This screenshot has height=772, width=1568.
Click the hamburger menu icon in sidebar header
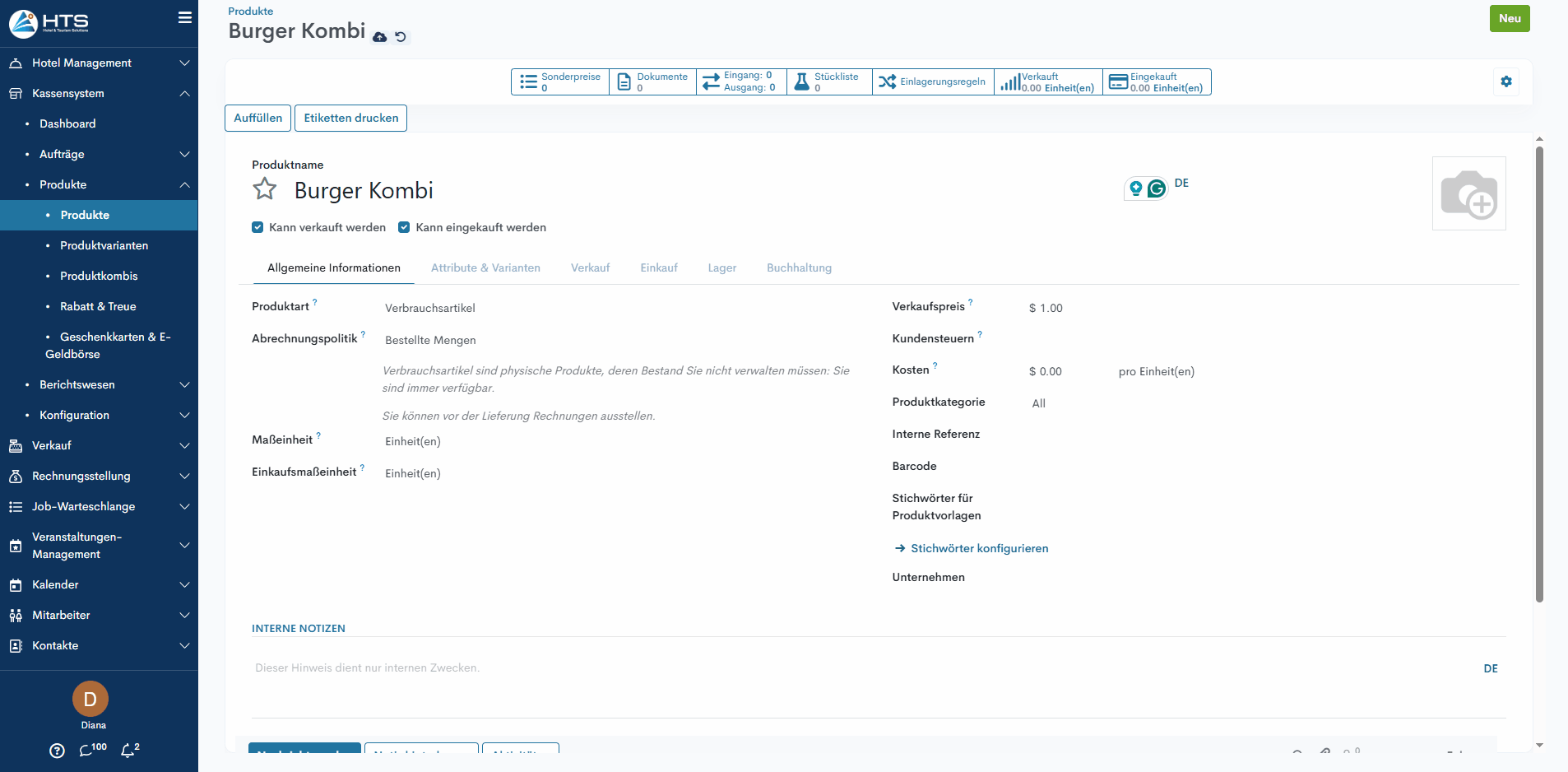click(185, 17)
